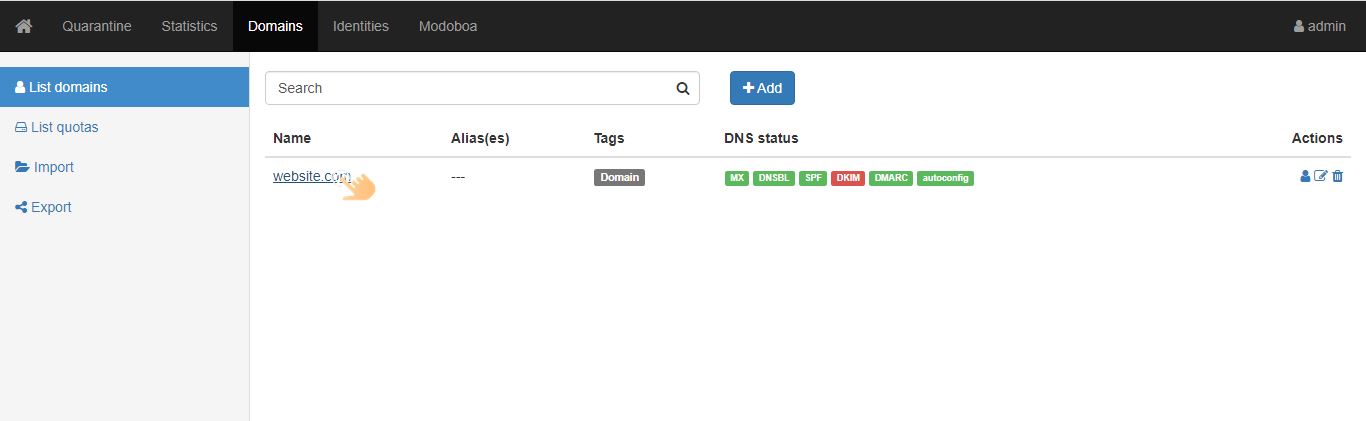Open the Modoboa menu item

coord(447,26)
